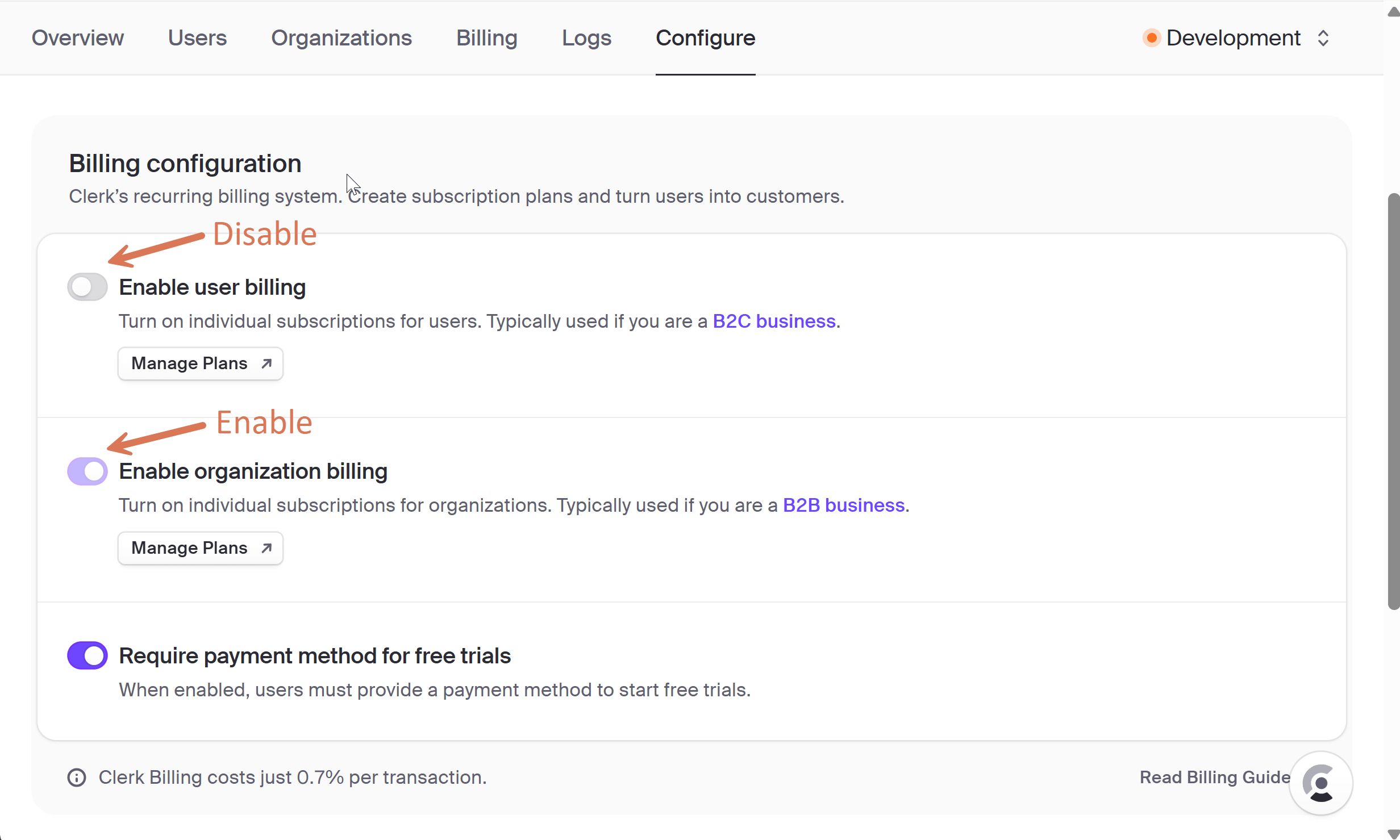Click external arrow icon on user Manage Plans
This screenshot has width=1400, height=840.
266,363
